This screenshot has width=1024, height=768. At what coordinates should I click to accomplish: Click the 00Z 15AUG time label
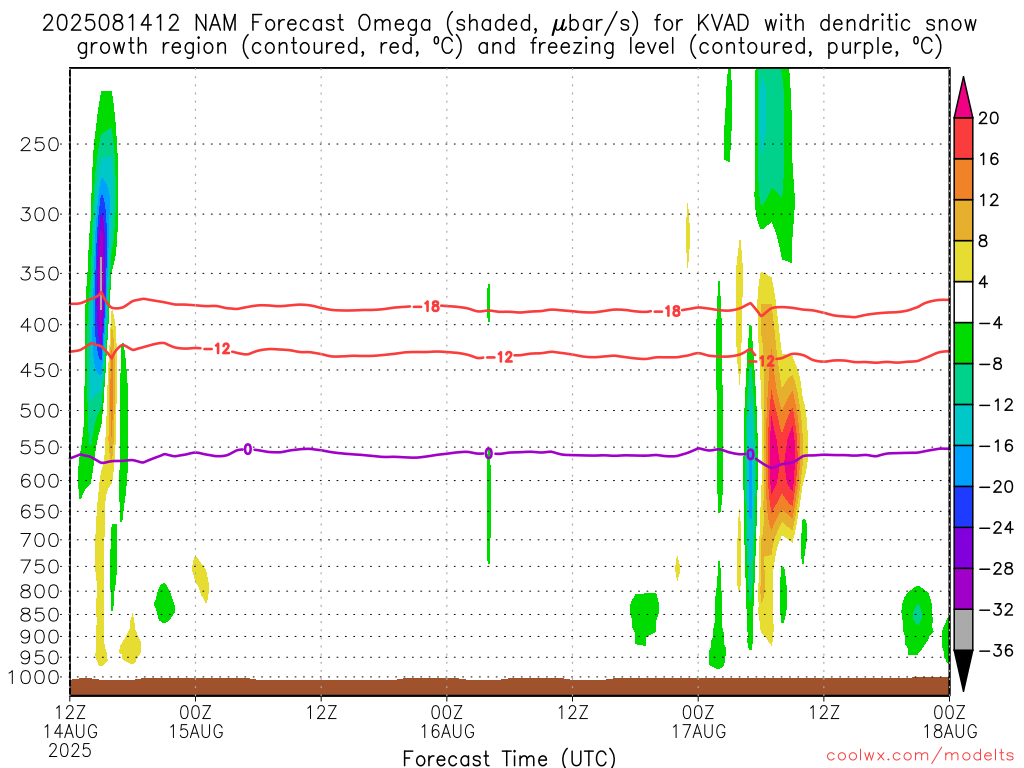[x=196, y=722]
